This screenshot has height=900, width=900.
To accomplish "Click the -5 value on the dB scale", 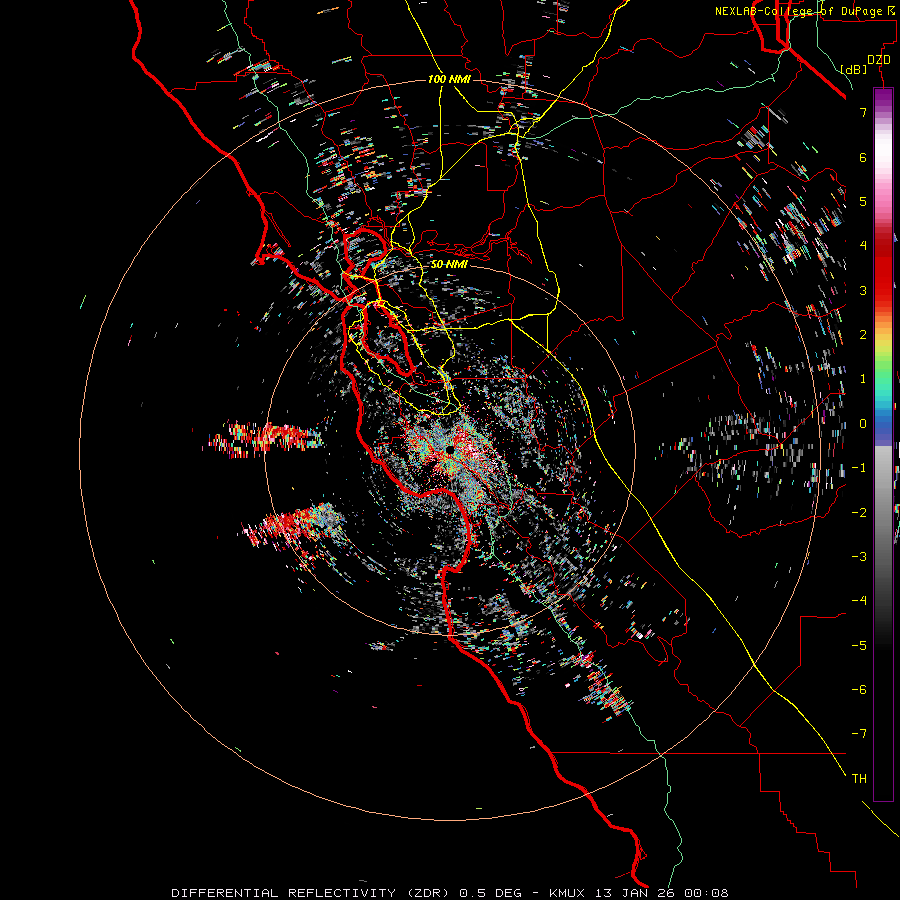I will [859, 645].
